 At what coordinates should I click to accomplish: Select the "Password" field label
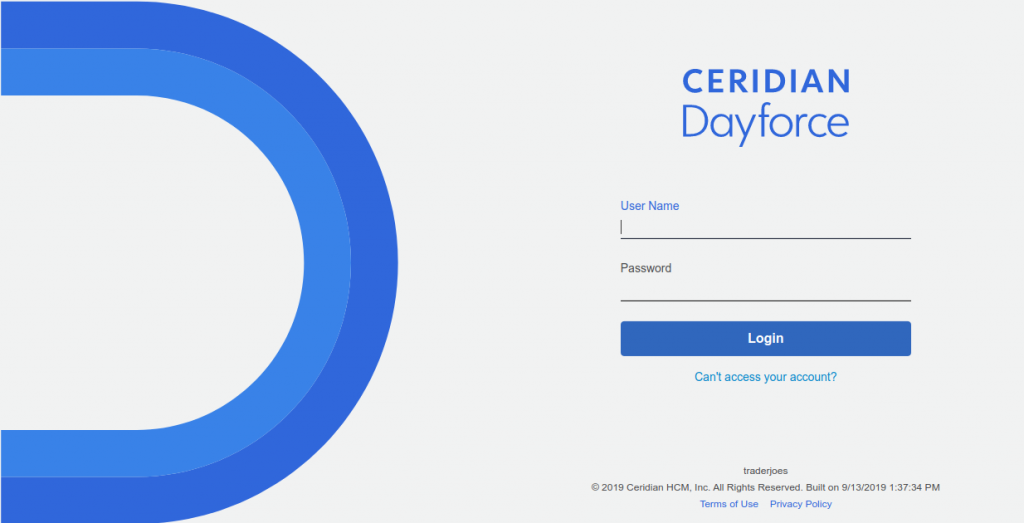(x=646, y=268)
